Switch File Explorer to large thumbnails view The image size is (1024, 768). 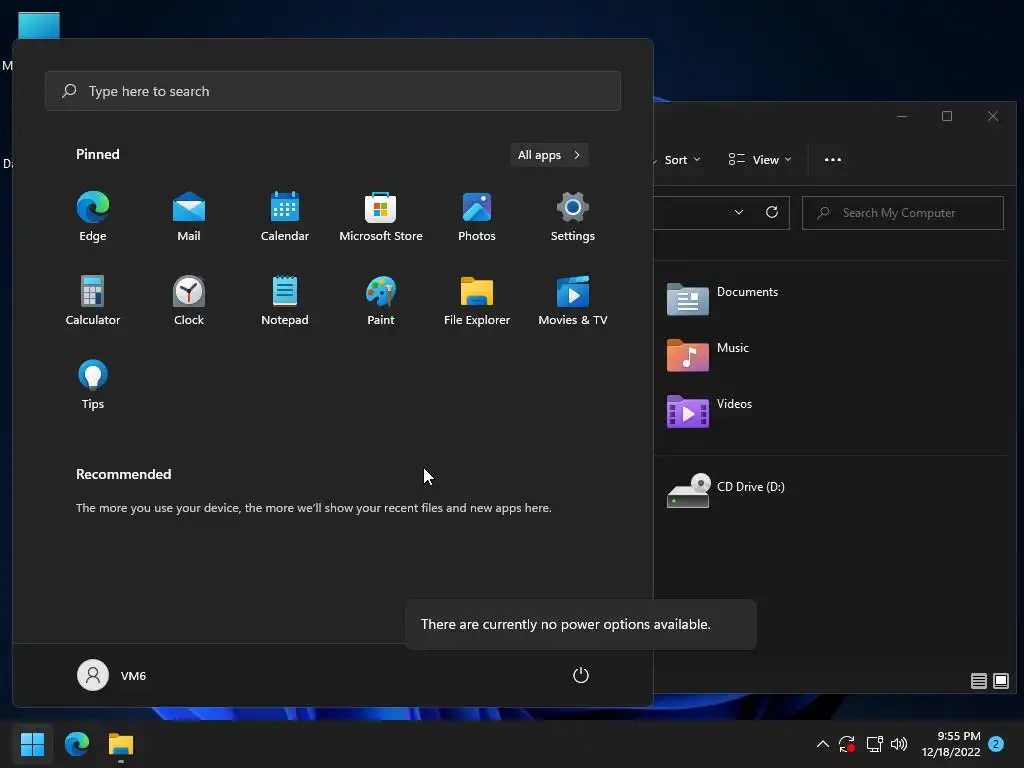click(1000, 681)
